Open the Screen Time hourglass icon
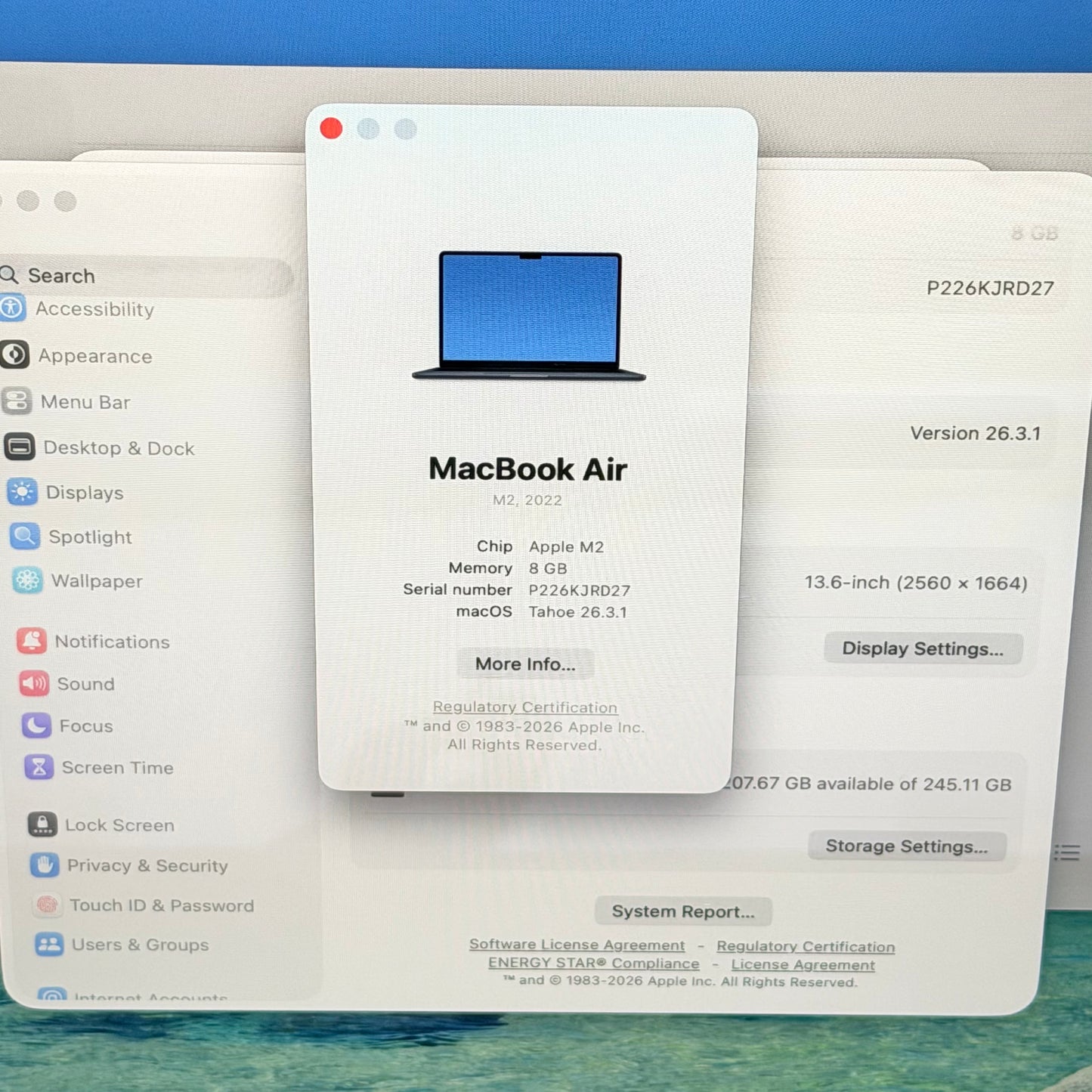 (39, 767)
